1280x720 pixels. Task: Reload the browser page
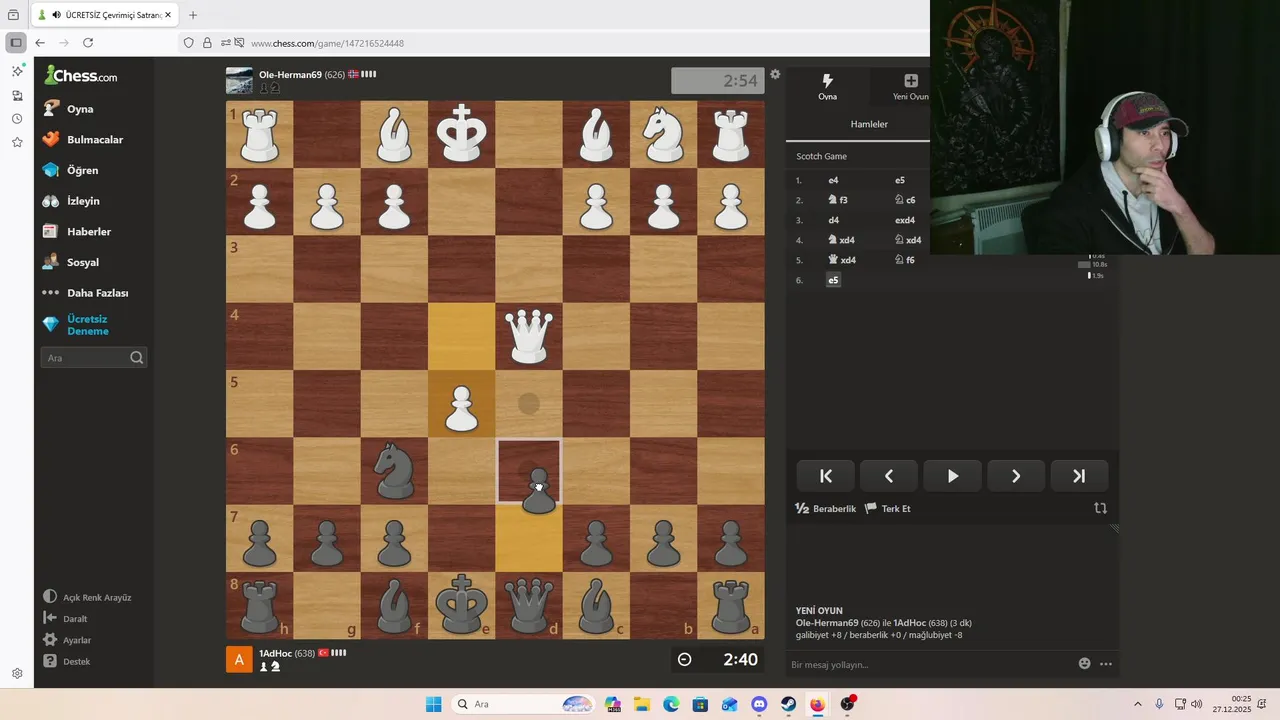point(88,43)
